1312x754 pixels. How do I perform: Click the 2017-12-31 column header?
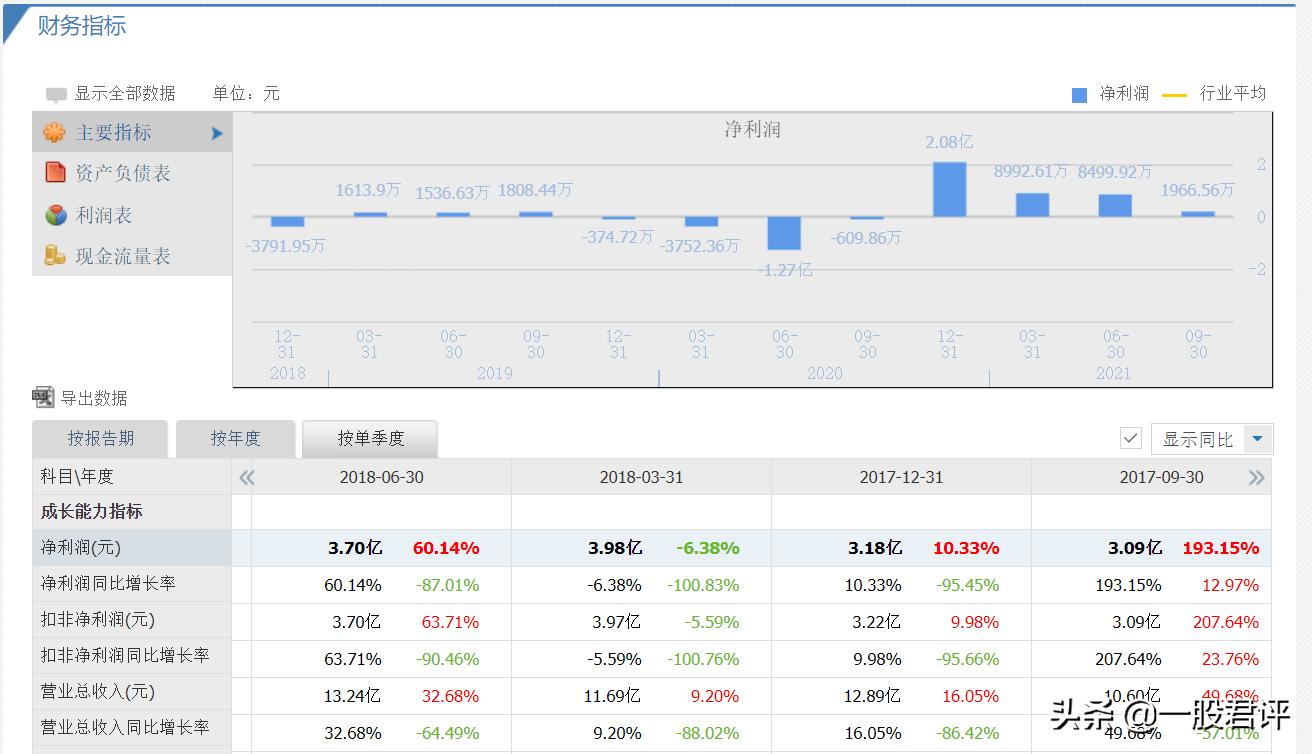pos(901,477)
